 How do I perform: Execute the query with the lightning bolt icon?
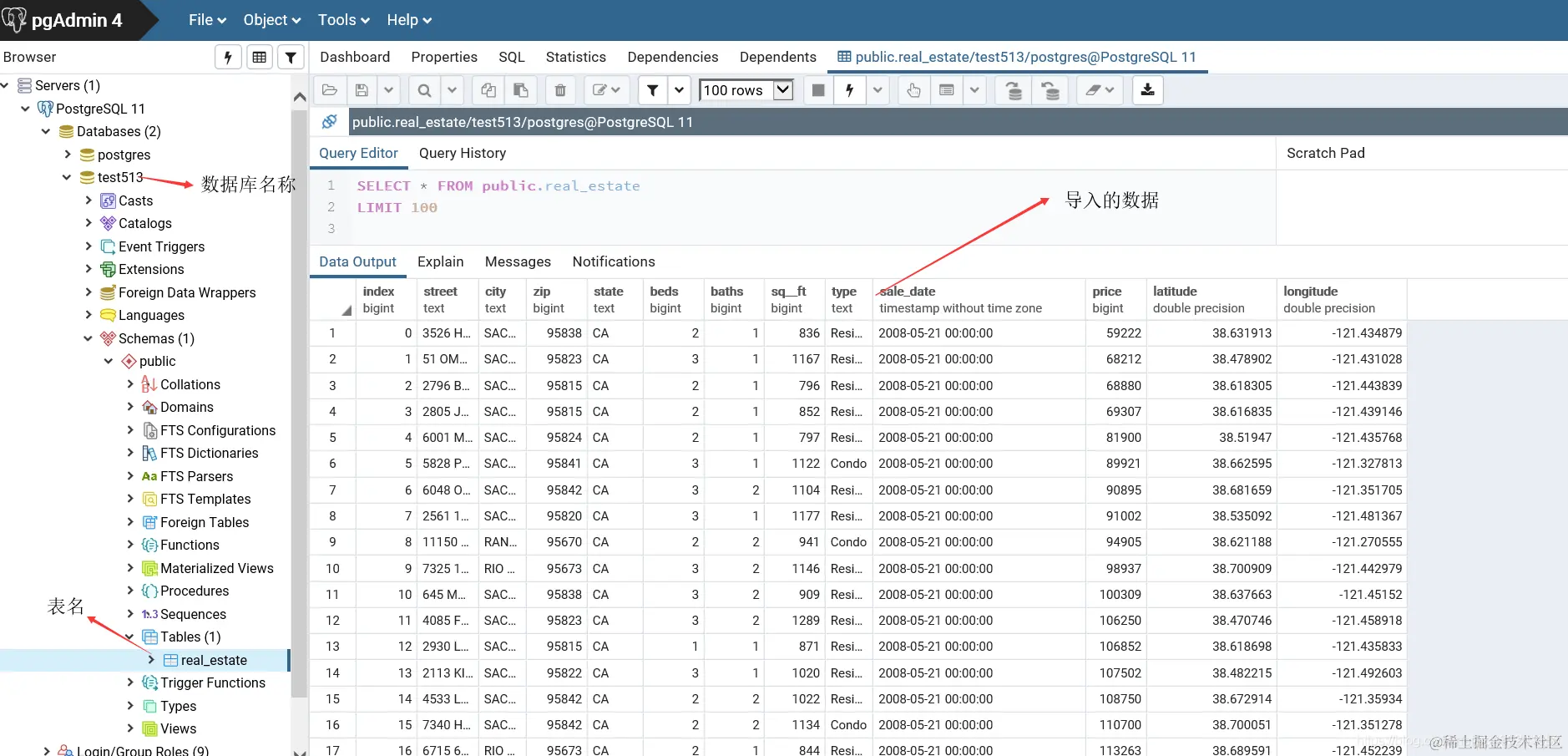849,90
